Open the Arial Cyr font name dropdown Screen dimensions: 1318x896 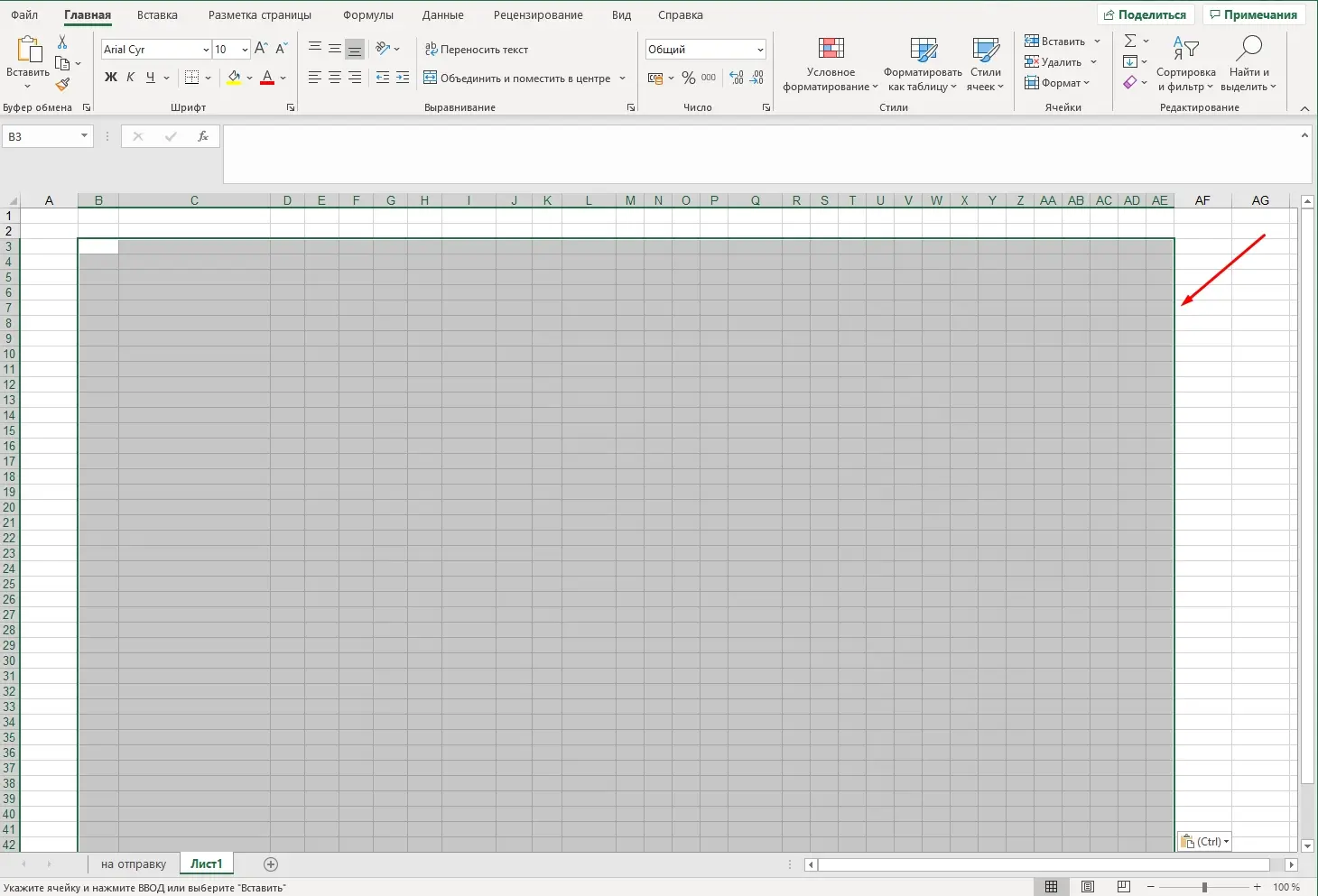(206, 50)
